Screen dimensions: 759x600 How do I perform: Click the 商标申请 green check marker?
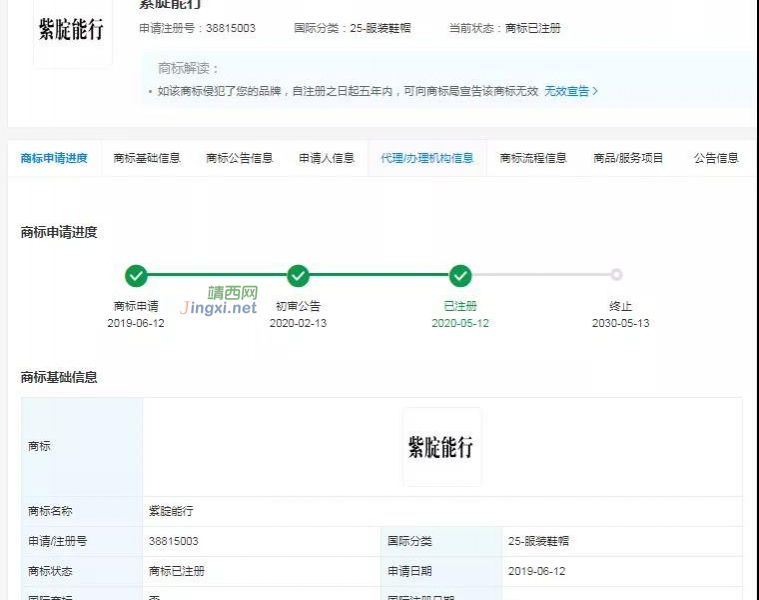pos(136,276)
